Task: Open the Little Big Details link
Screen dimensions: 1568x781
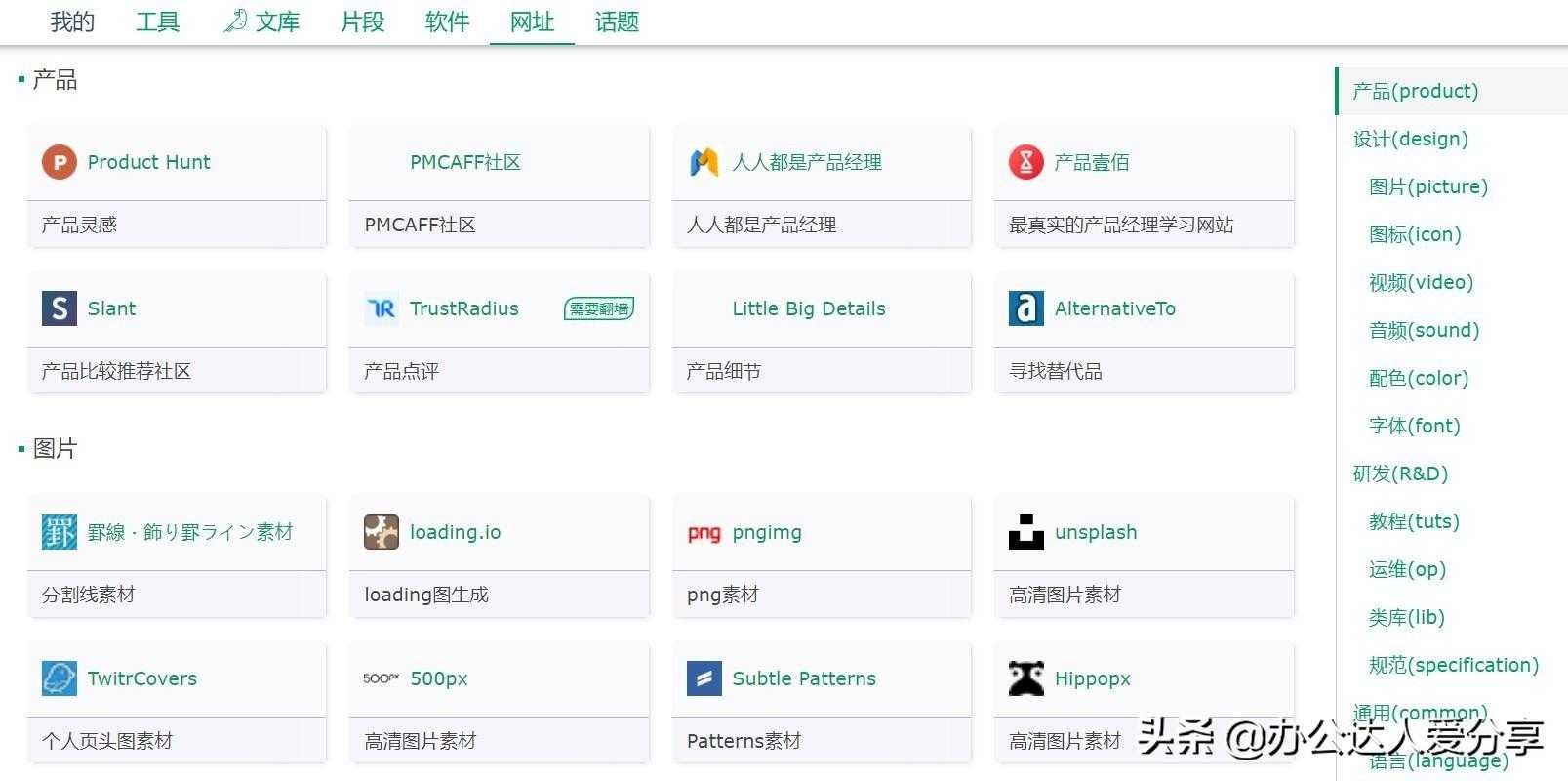Action: coord(809,308)
